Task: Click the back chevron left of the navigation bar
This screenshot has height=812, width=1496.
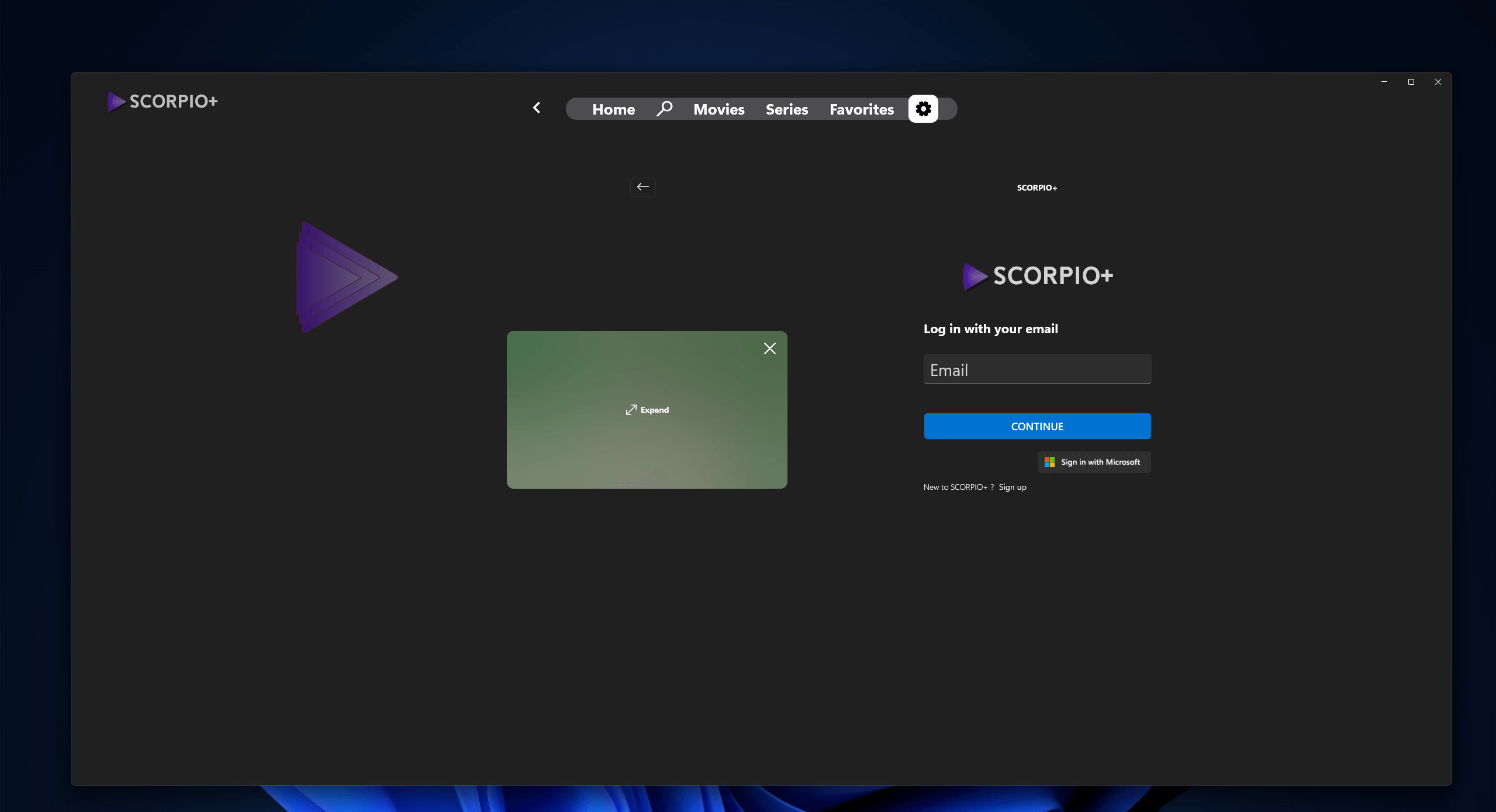Action: (536, 108)
